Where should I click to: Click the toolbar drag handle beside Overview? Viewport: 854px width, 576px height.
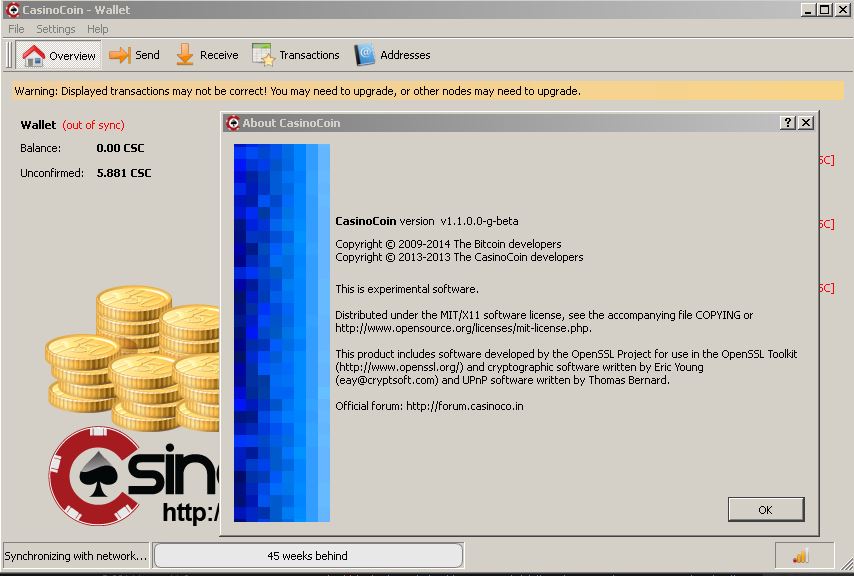coord(9,55)
